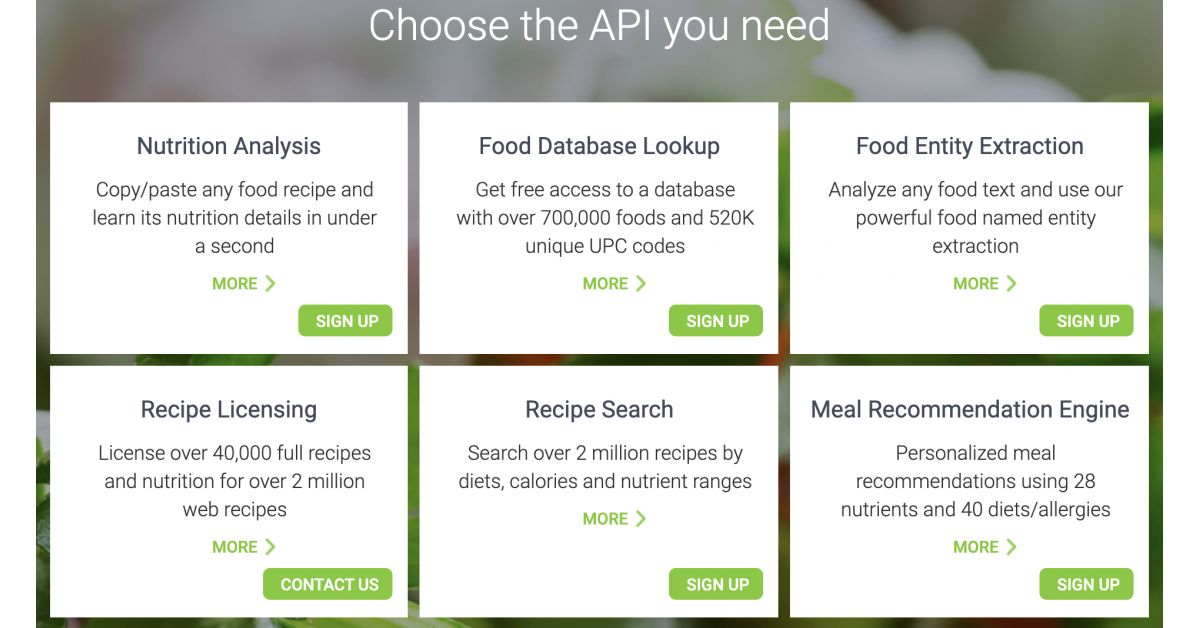
Task: Click the chevron icon beside Recipe Licensing MORE
Action: point(270,547)
